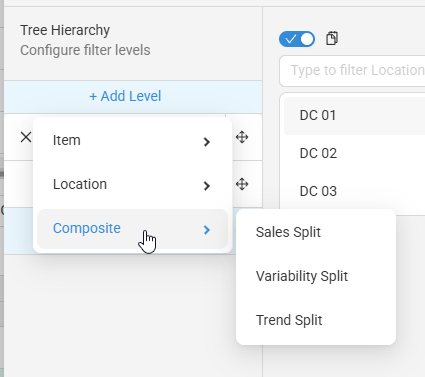Click the X remove level icon
This screenshot has height=377, width=425.
point(26,137)
